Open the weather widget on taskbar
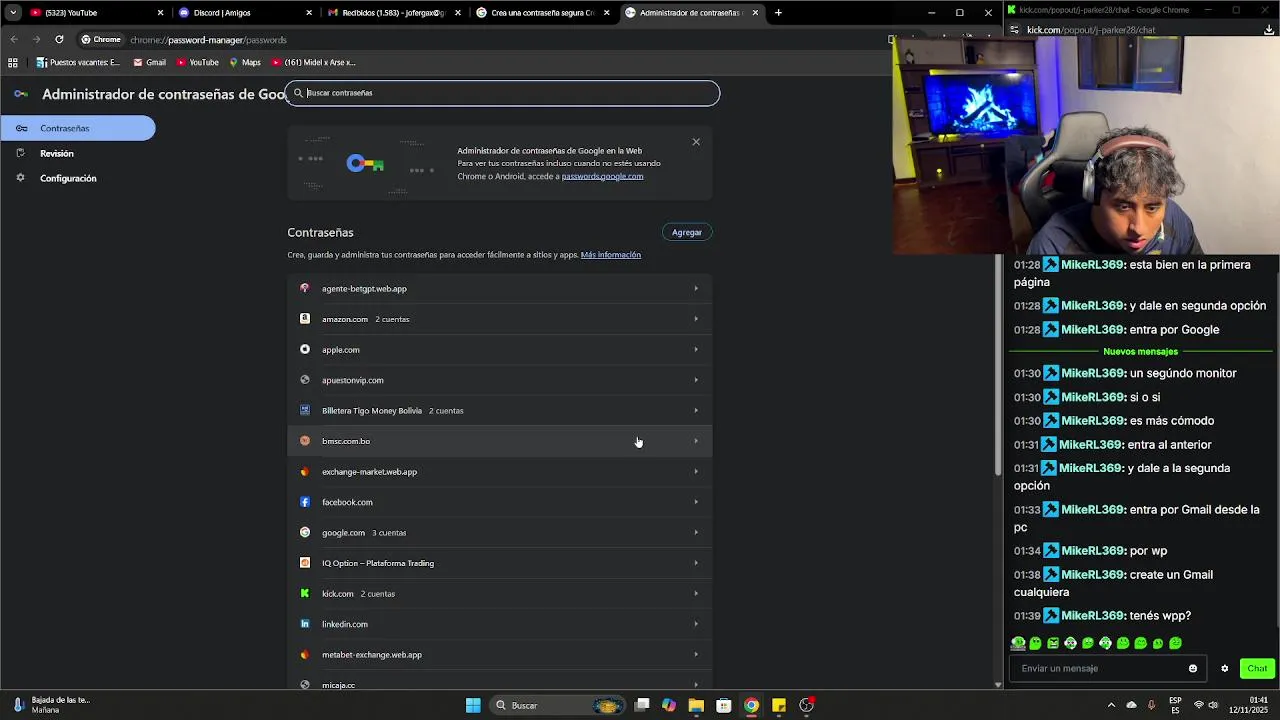This screenshot has width=1280, height=720. [50, 705]
